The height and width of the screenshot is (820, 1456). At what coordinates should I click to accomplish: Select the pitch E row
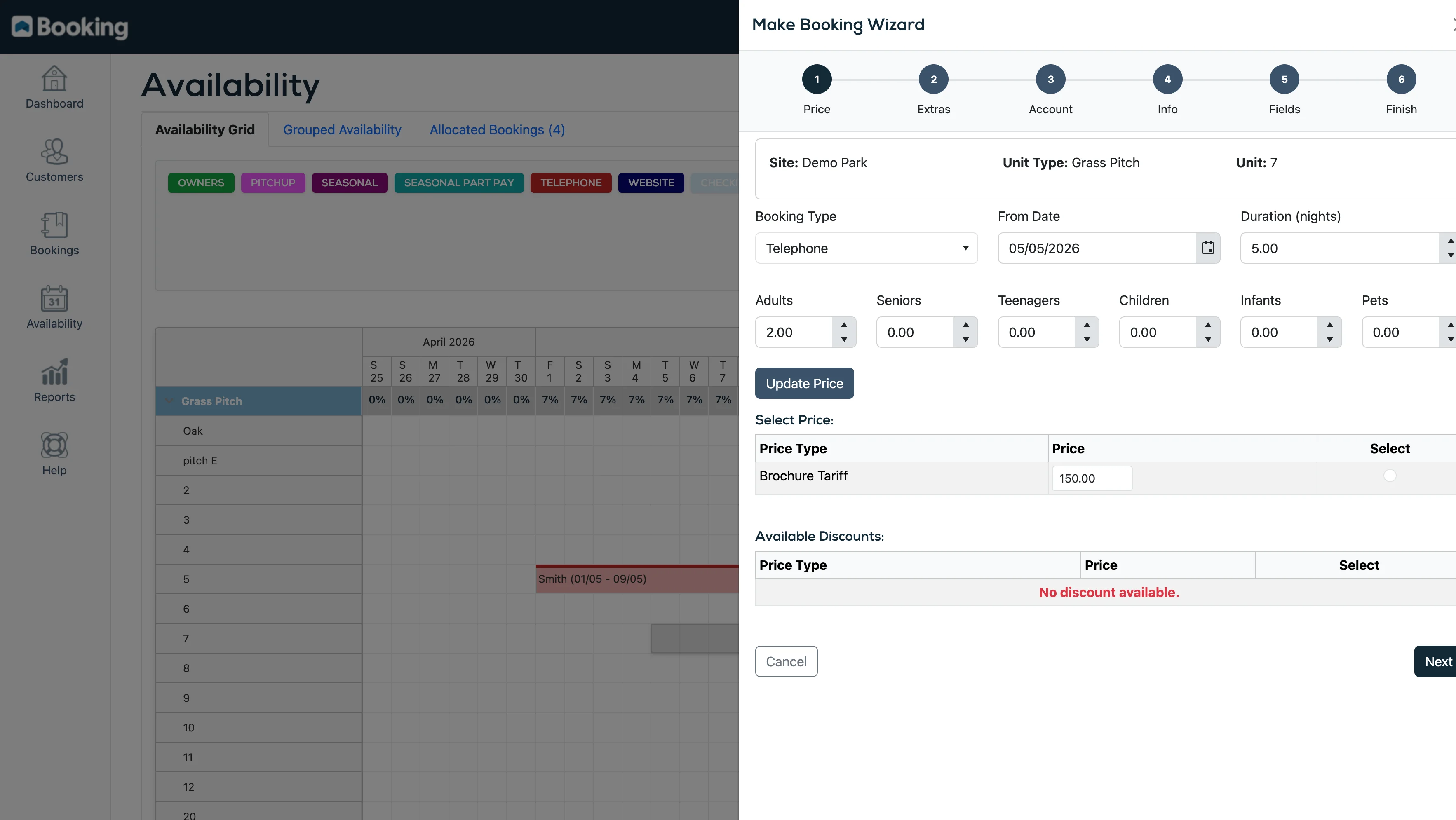click(x=259, y=461)
